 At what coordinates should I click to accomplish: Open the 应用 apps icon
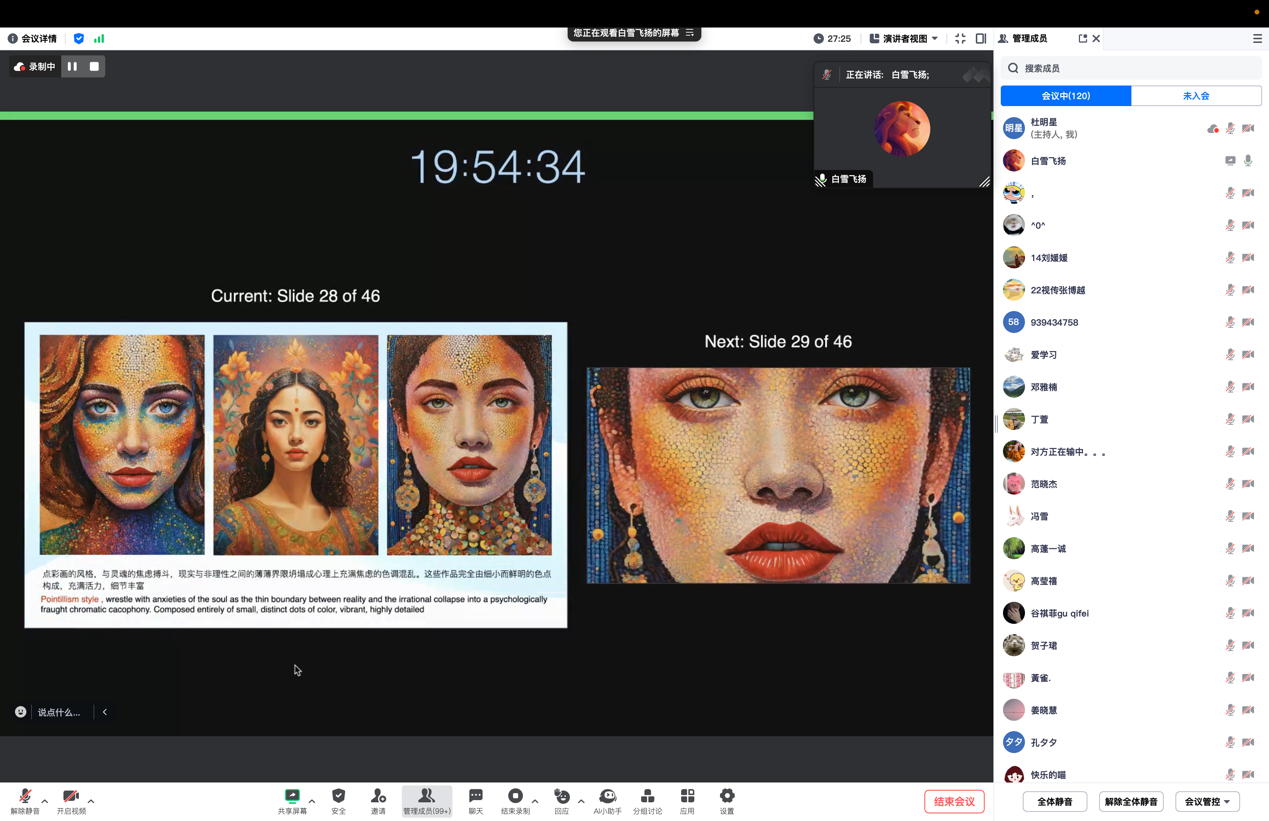coord(687,801)
